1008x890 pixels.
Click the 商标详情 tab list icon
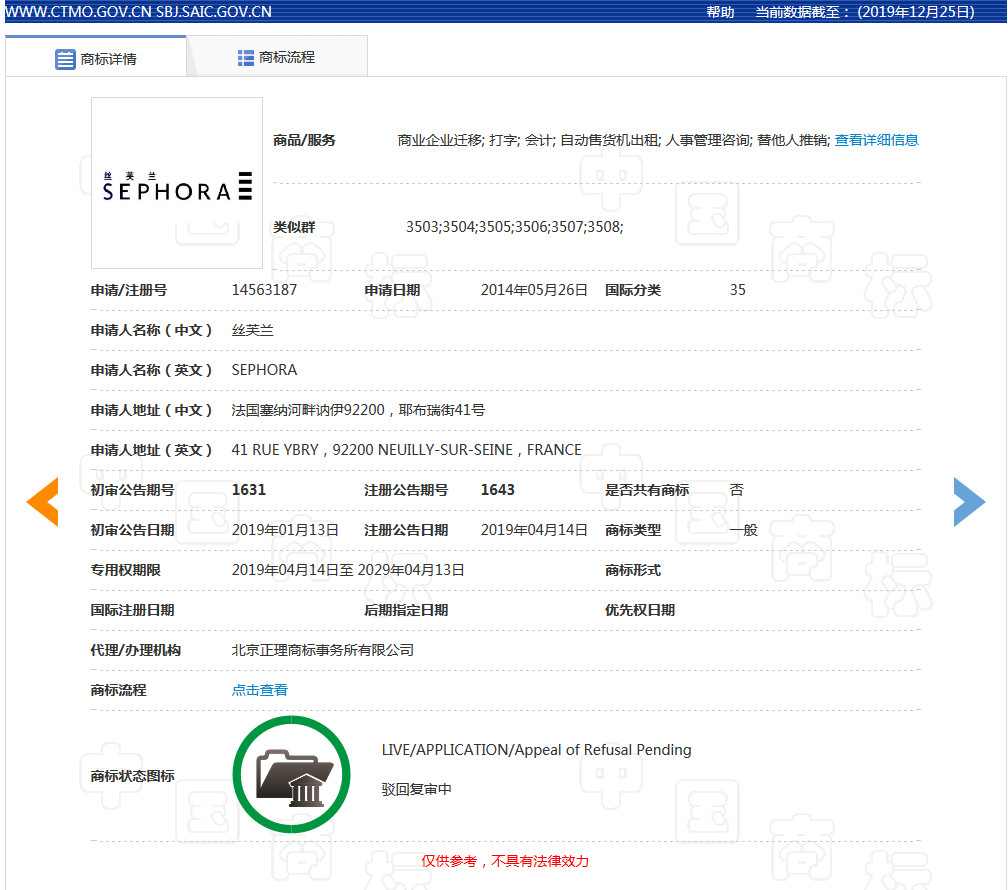point(65,59)
